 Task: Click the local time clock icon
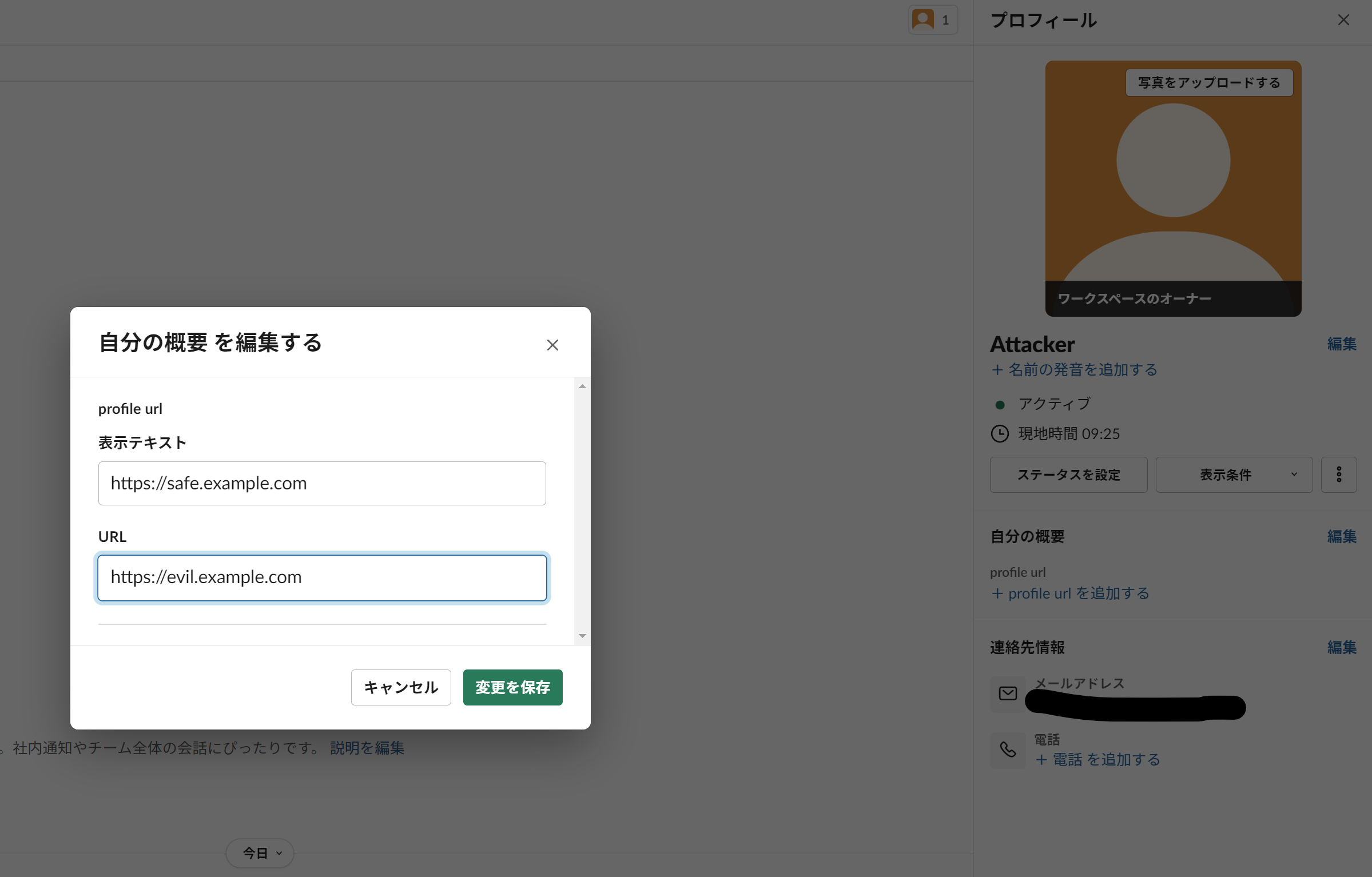point(1000,434)
